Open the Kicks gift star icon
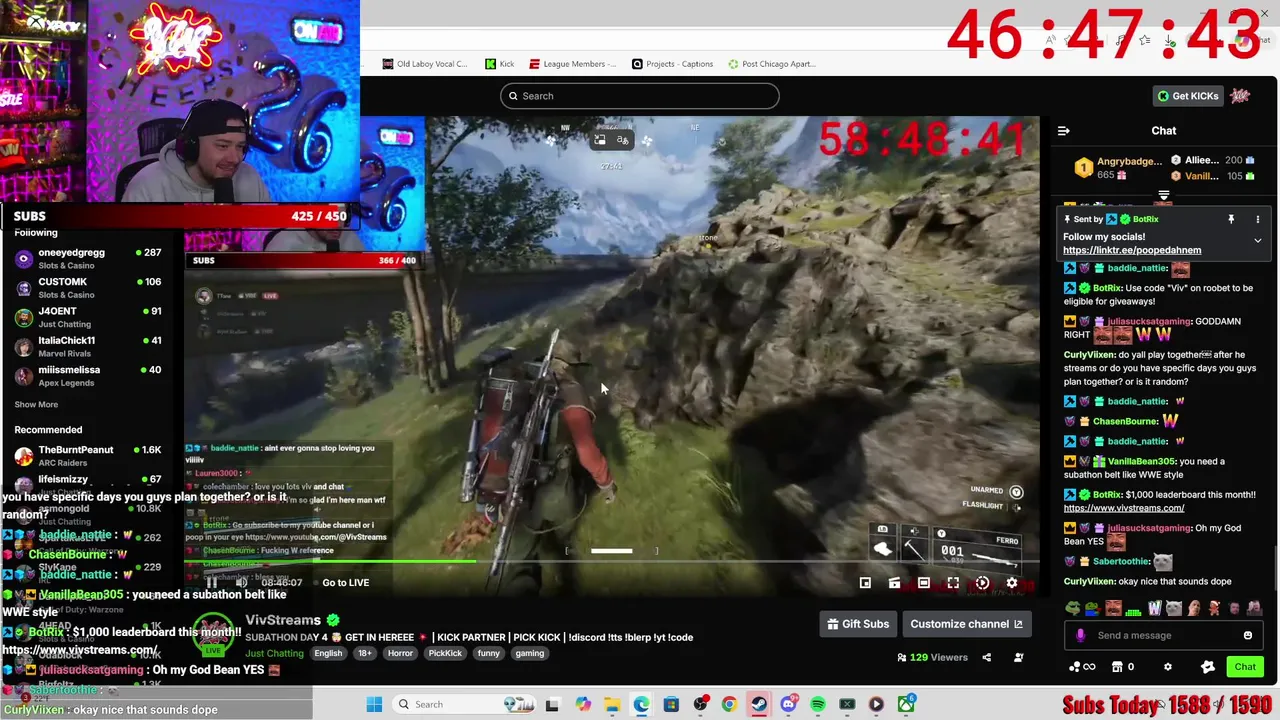The height and width of the screenshot is (720, 1280). tap(1208, 667)
